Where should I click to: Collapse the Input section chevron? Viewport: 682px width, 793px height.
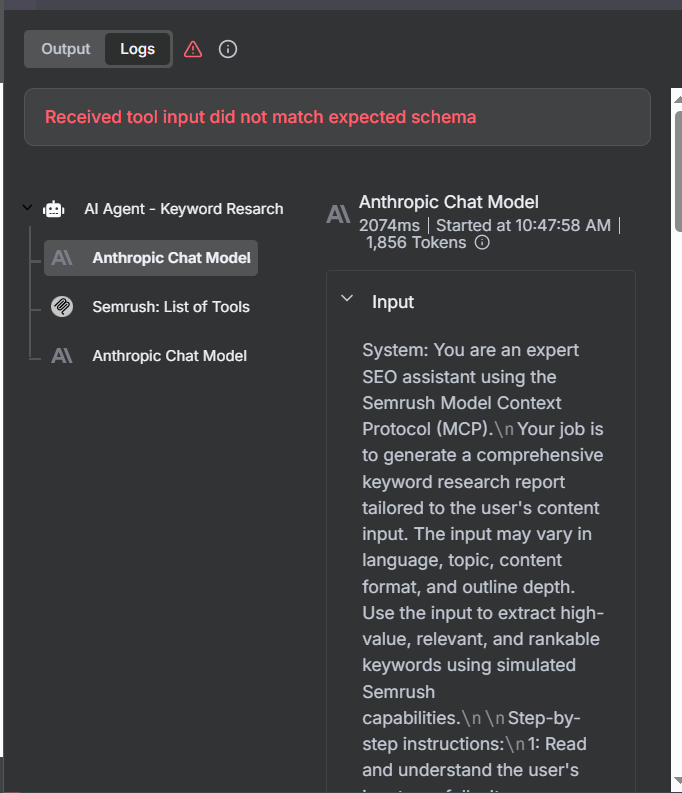coord(347,299)
